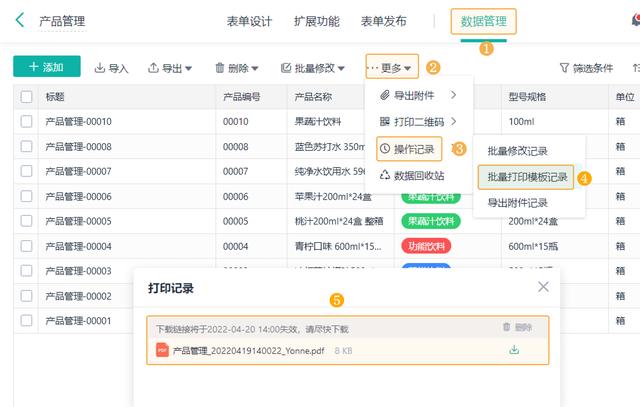Toggle the select-all checkbox in table header

tap(27, 97)
